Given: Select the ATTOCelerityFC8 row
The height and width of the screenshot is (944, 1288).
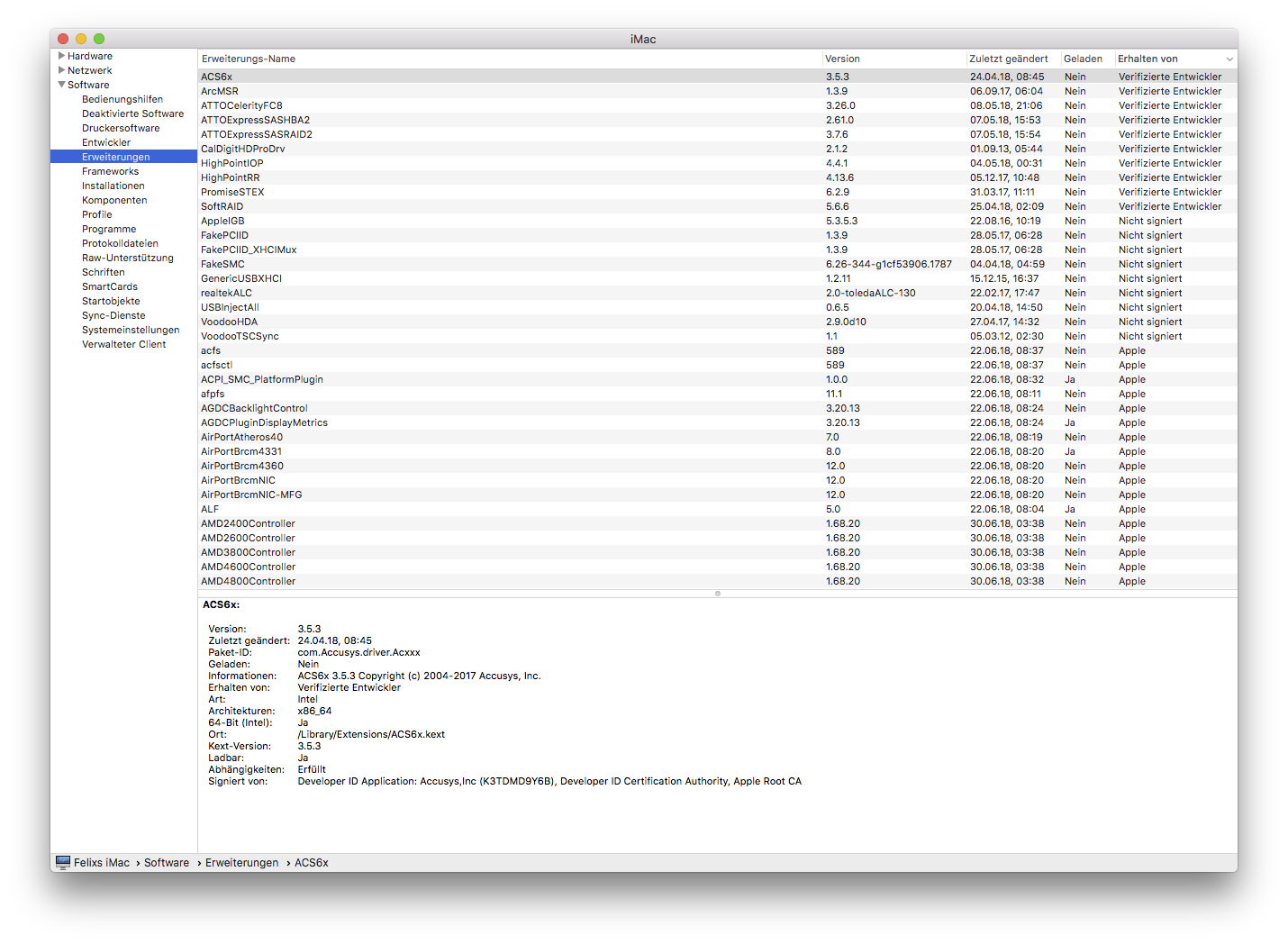Looking at the screenshot, I should (718, 105).
